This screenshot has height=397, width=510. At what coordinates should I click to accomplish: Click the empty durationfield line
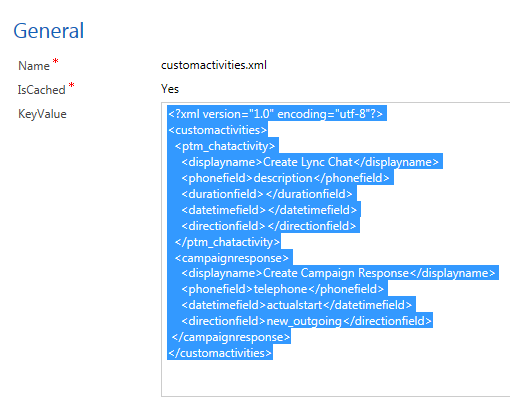tap(267, 194)
